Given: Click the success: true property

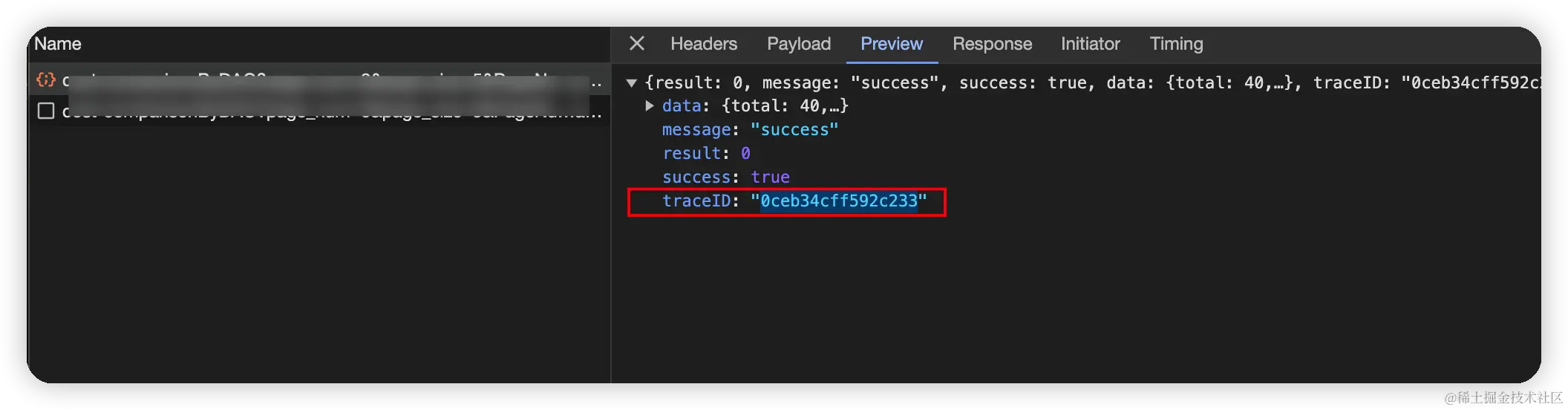Looking at the screenshot, I should (725, 178).
